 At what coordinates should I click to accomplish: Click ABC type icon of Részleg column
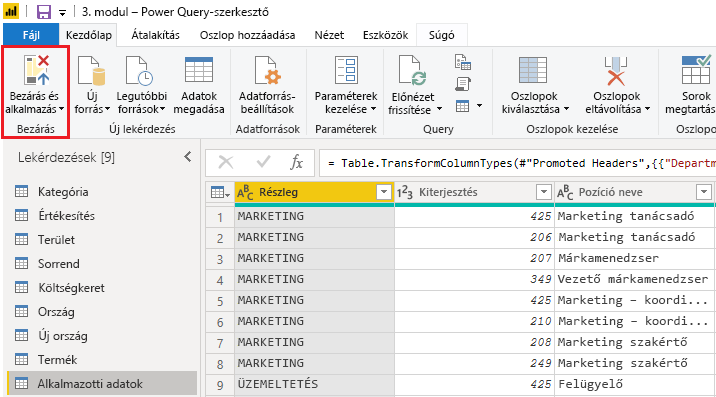pyautogui.click(x=245, y=193)
